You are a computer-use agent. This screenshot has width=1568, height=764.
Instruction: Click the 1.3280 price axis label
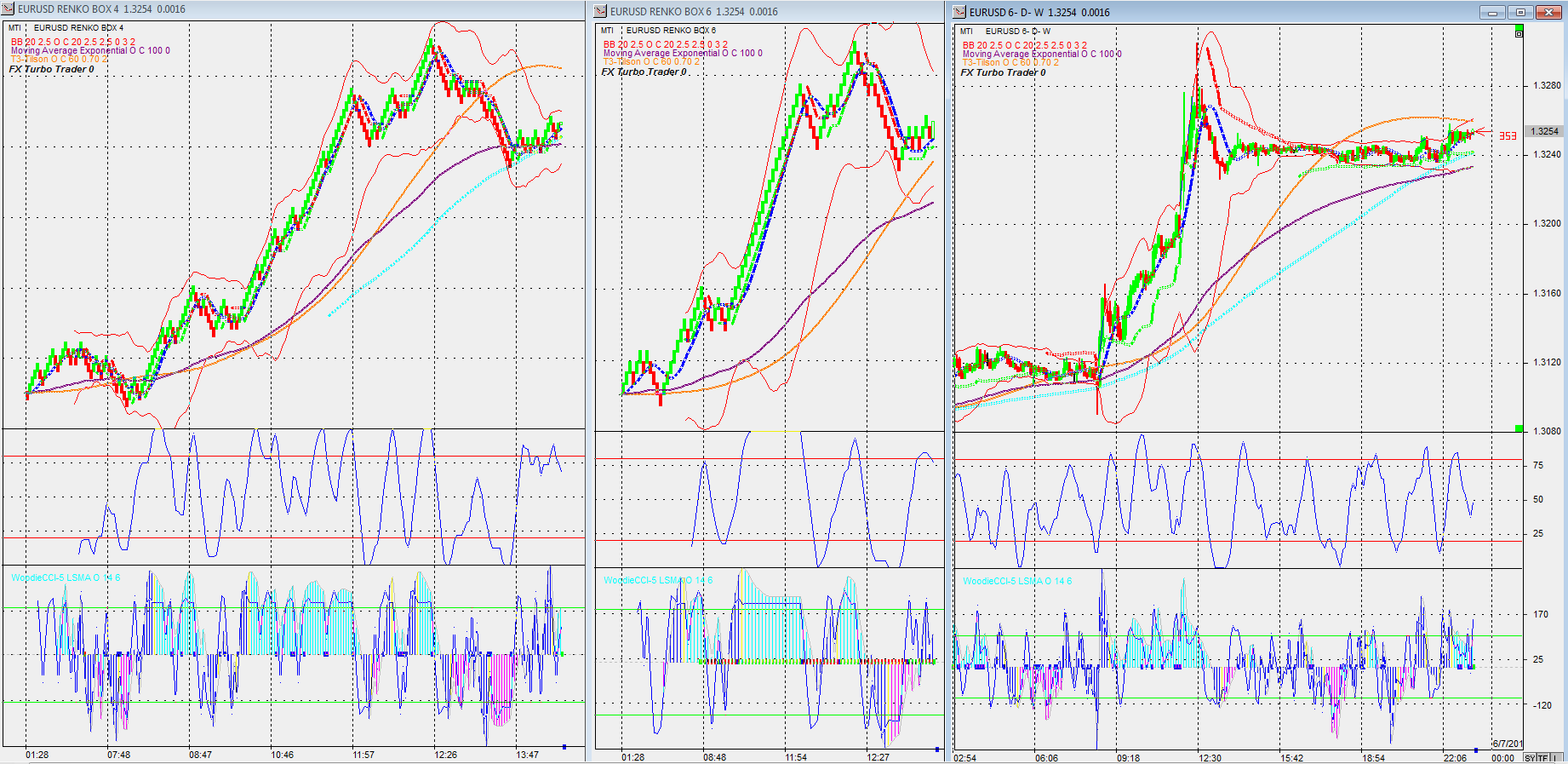click(x=1547, y=85)
